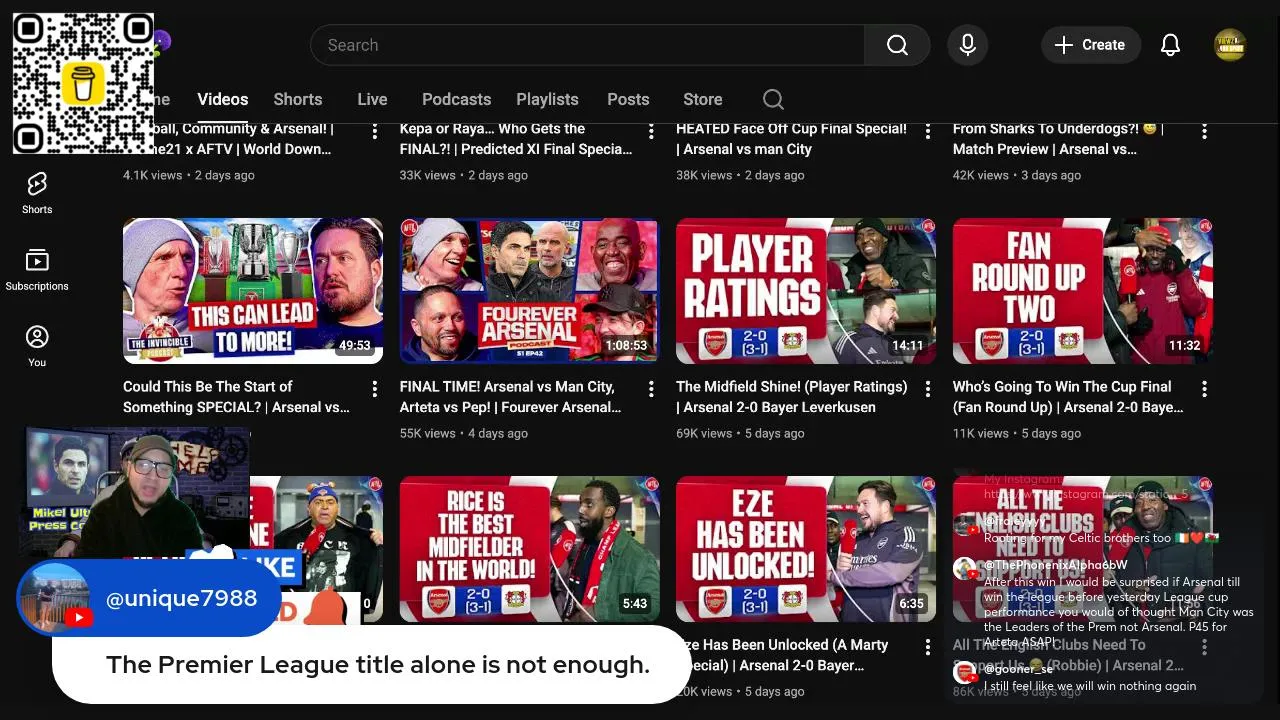Open Kepa or Raya video title
Image resolution: width=1280 pixels, height=720 pixels.
516,139
